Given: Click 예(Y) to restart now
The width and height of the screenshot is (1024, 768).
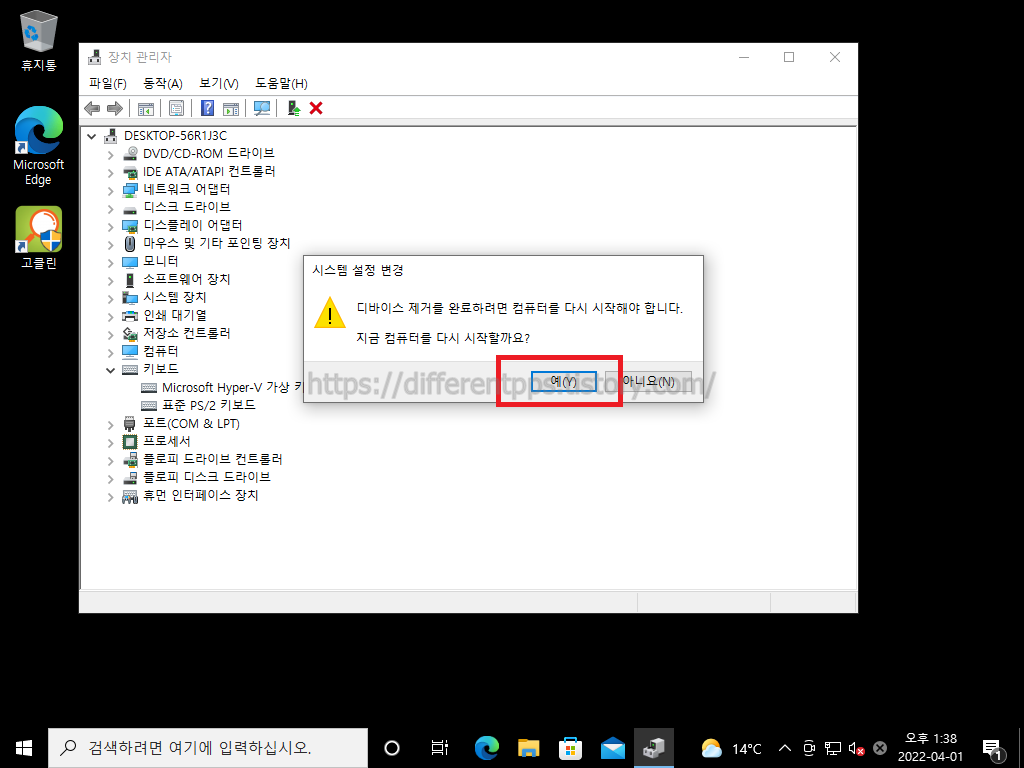Looking at the screenshot, I should pyautogui.click(x=564, y=381).
